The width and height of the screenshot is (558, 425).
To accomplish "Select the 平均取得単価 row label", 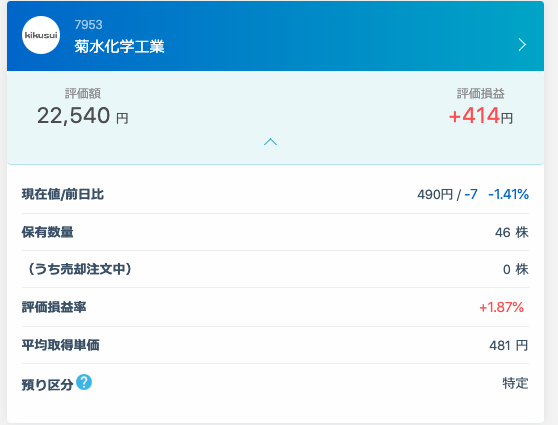I will tap(60, 345).
